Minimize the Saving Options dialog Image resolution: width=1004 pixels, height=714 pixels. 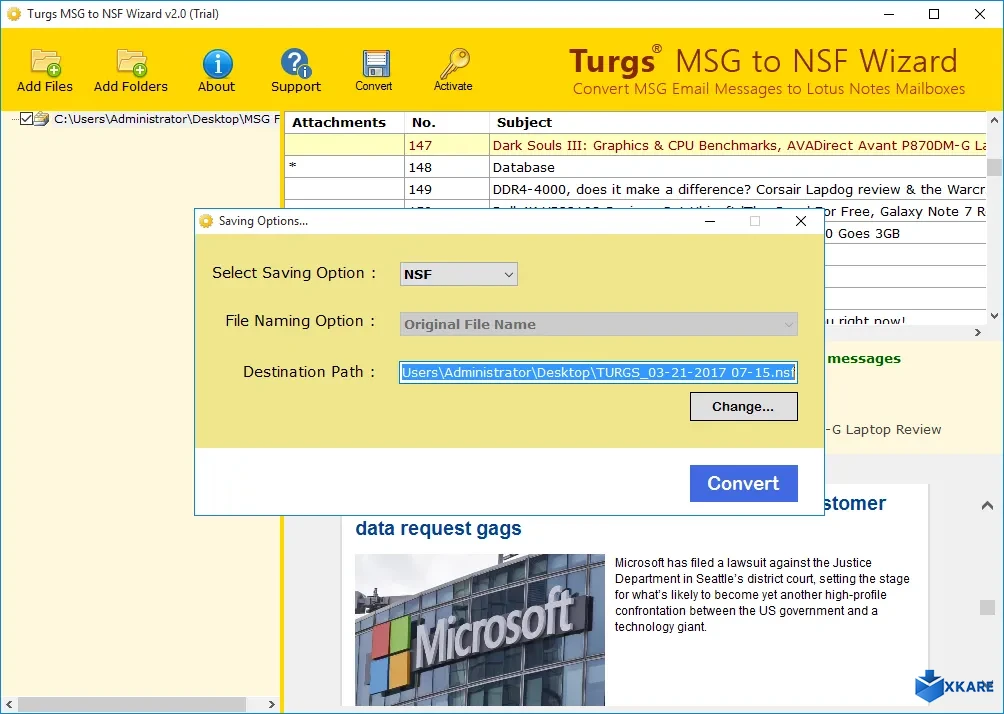coord(709,221)
